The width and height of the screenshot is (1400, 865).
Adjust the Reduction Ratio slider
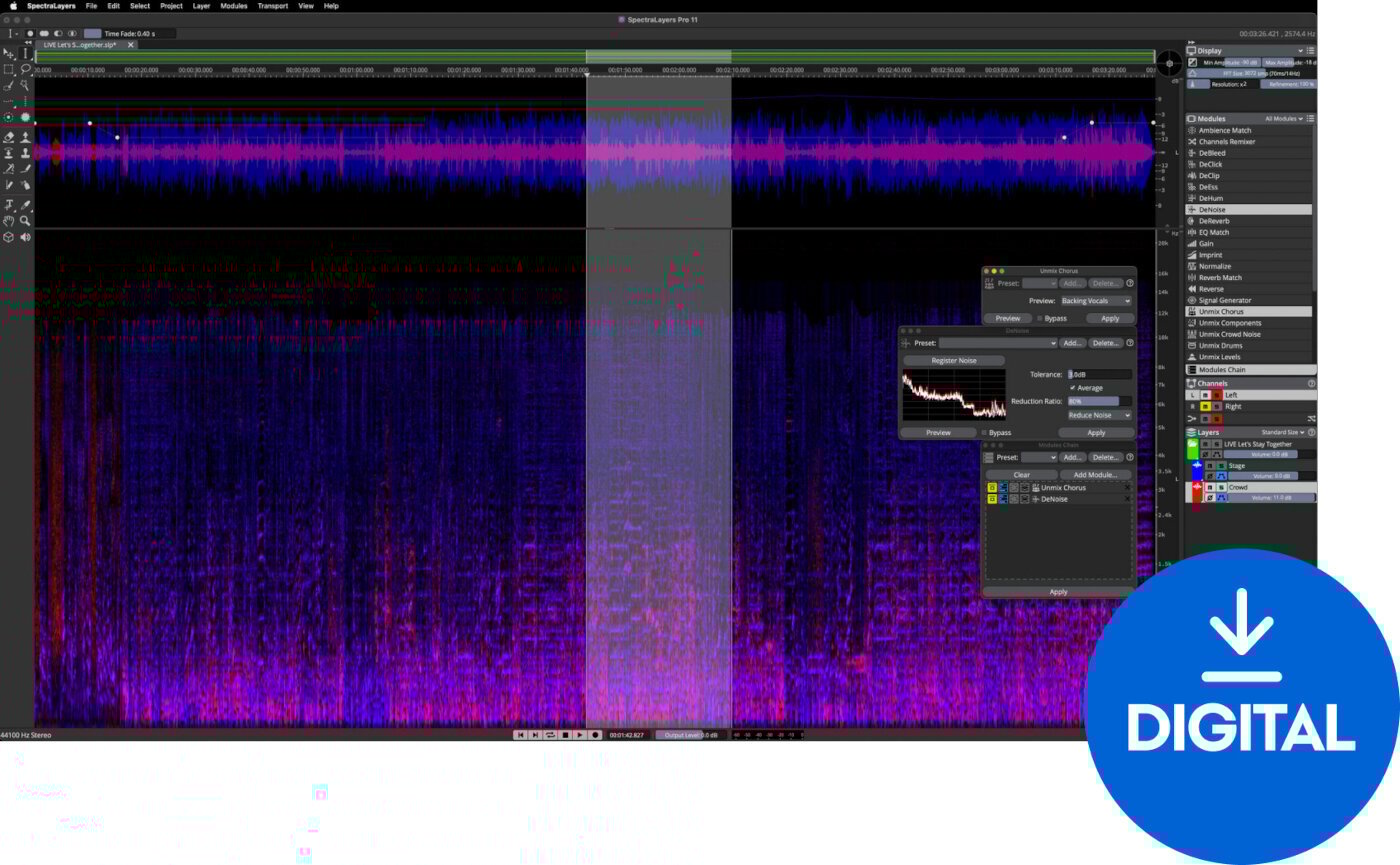pos(1094,401)
